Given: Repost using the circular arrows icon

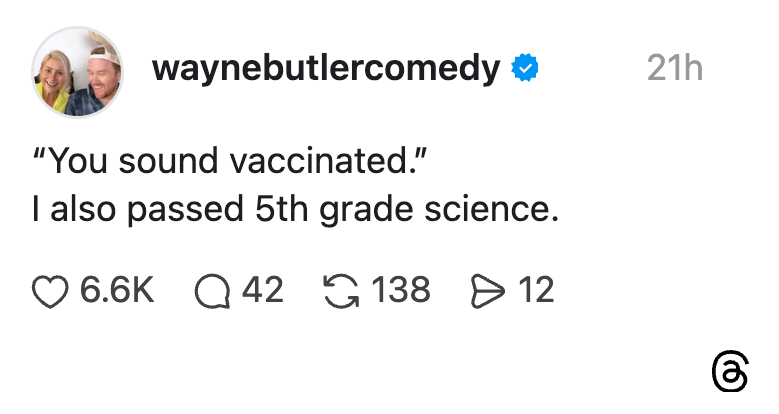Looking at the screenshot, I should pos(345,291).
